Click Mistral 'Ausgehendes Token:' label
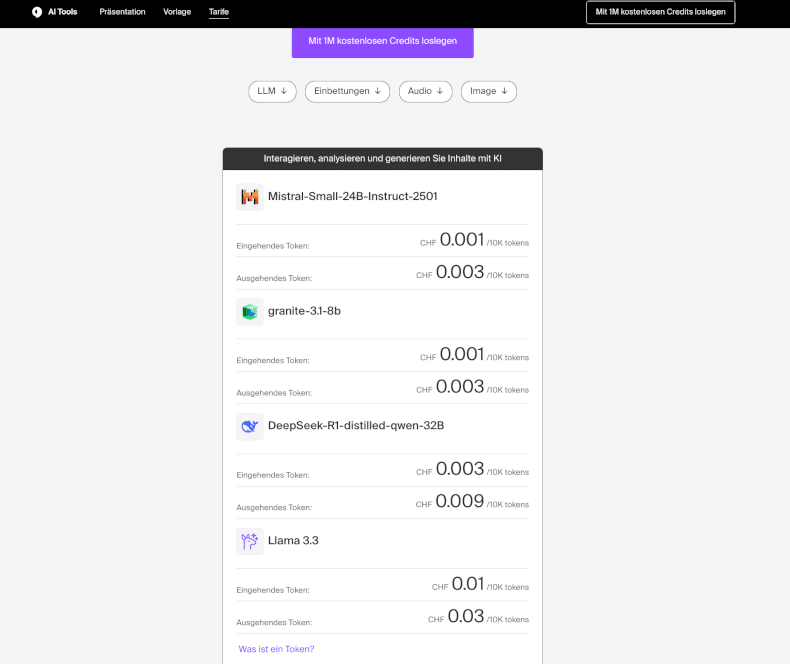The image size is (790, 664). click(x=274, y=278)
